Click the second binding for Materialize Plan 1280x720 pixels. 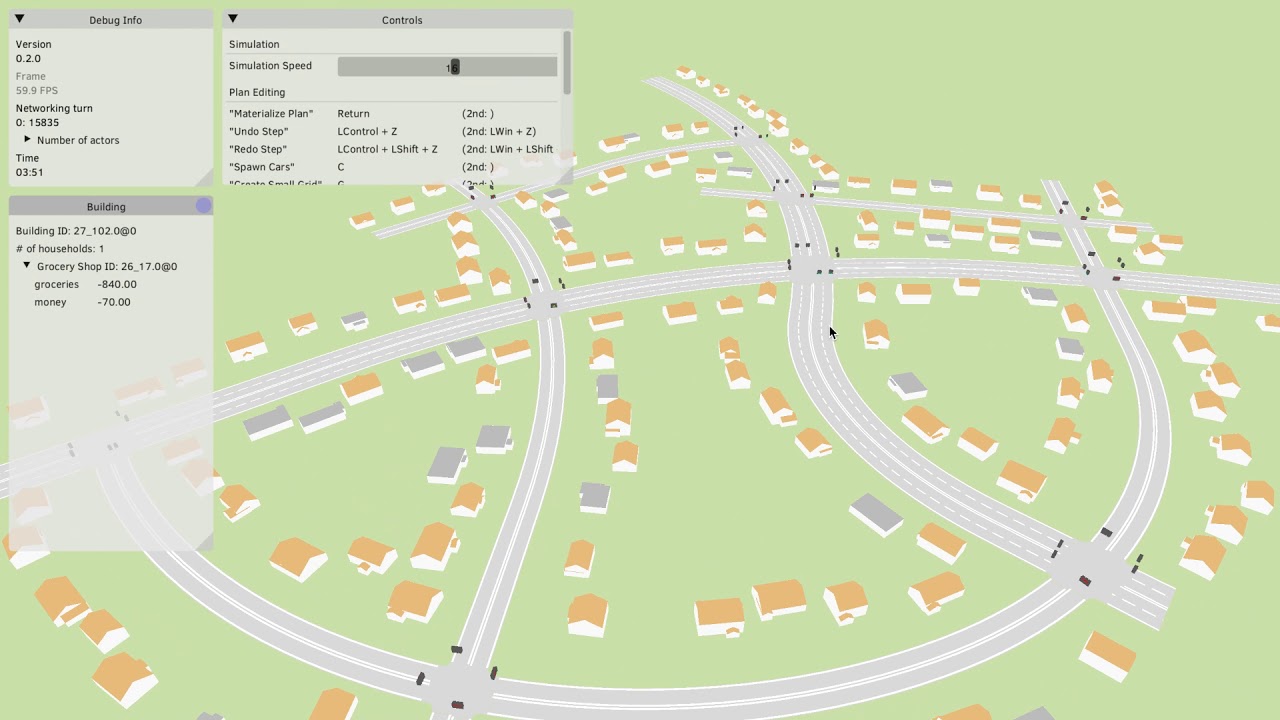[478, 114]
